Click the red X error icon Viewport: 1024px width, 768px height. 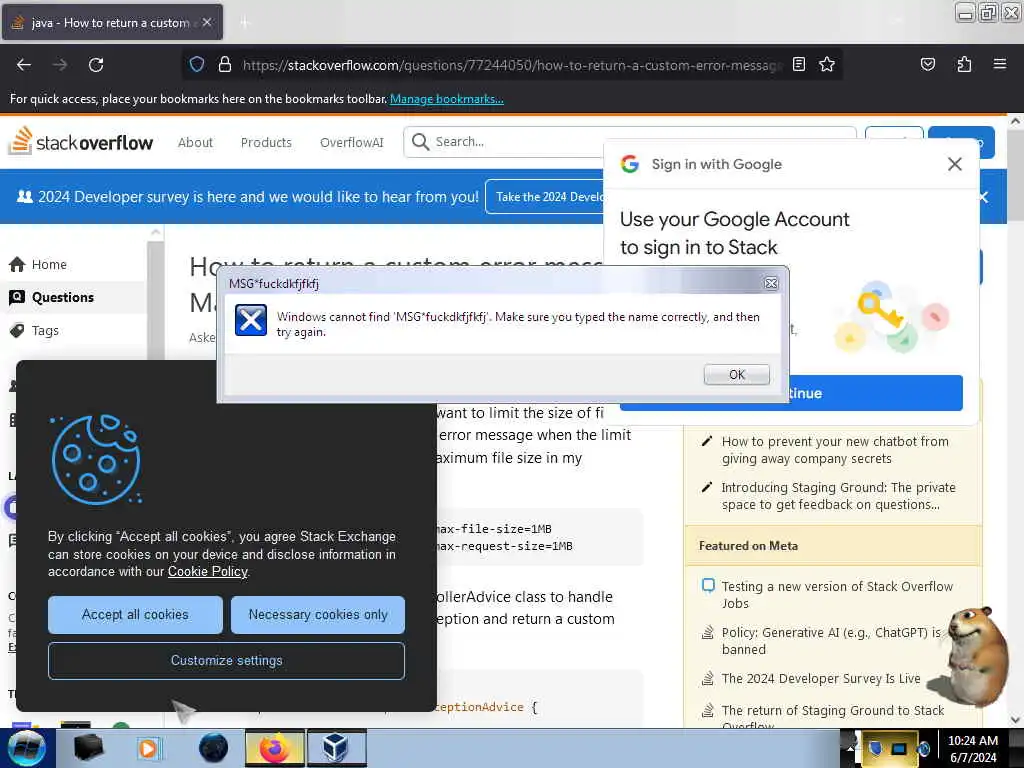click(251, 320)
